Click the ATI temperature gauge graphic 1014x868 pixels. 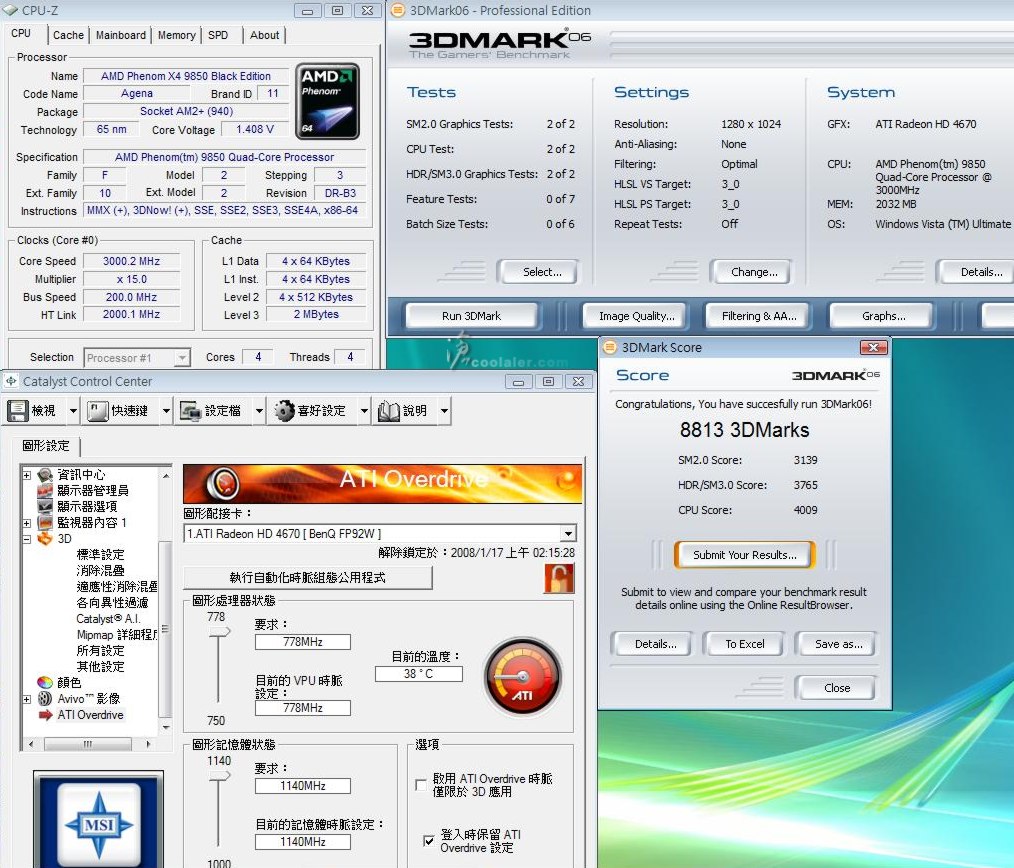[x=523, y=677]
